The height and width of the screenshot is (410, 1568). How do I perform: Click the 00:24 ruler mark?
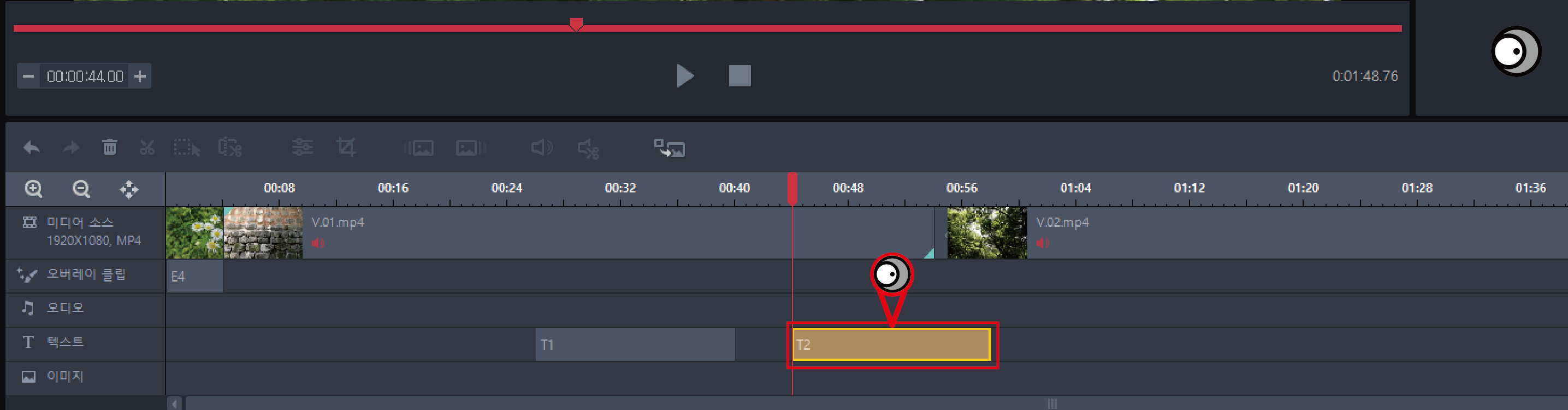[506, 188]
